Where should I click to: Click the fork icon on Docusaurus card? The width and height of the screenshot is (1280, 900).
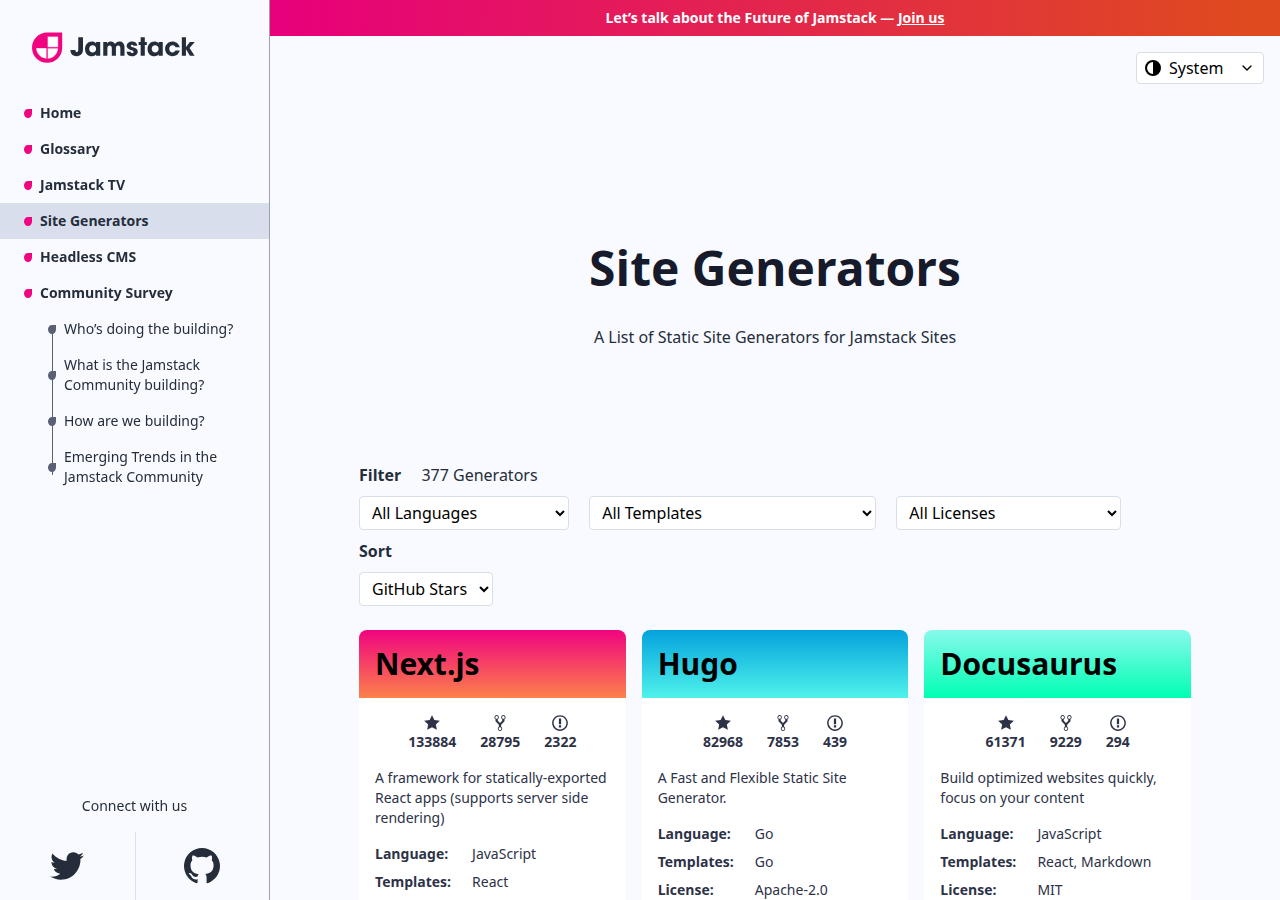tap(1066, 722)
